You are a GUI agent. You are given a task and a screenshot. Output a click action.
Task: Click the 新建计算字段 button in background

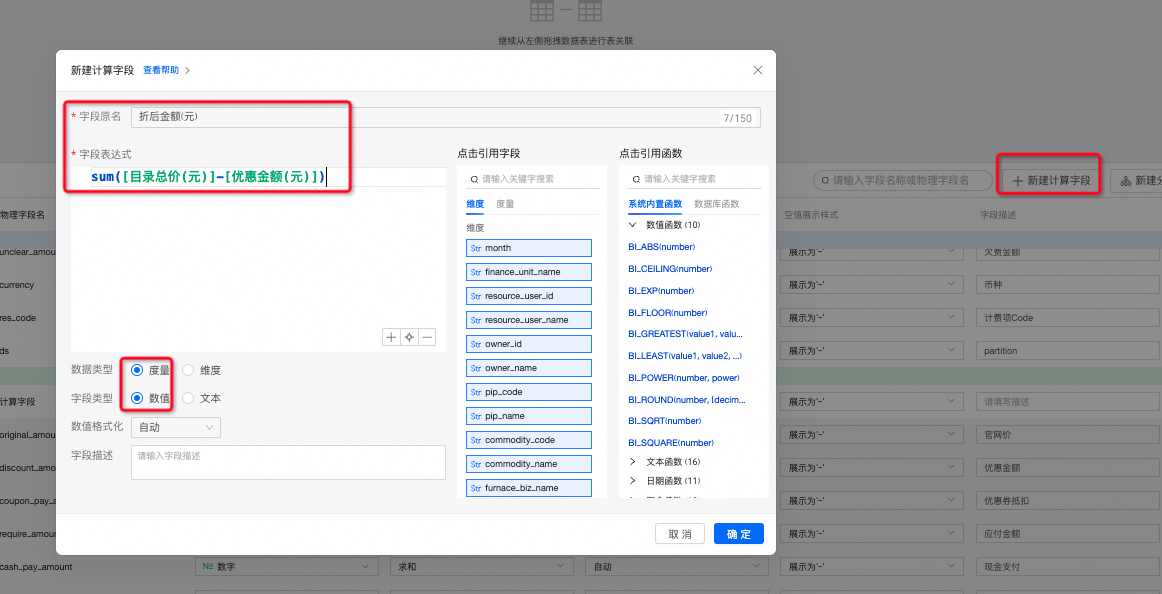click(1051, 181)
